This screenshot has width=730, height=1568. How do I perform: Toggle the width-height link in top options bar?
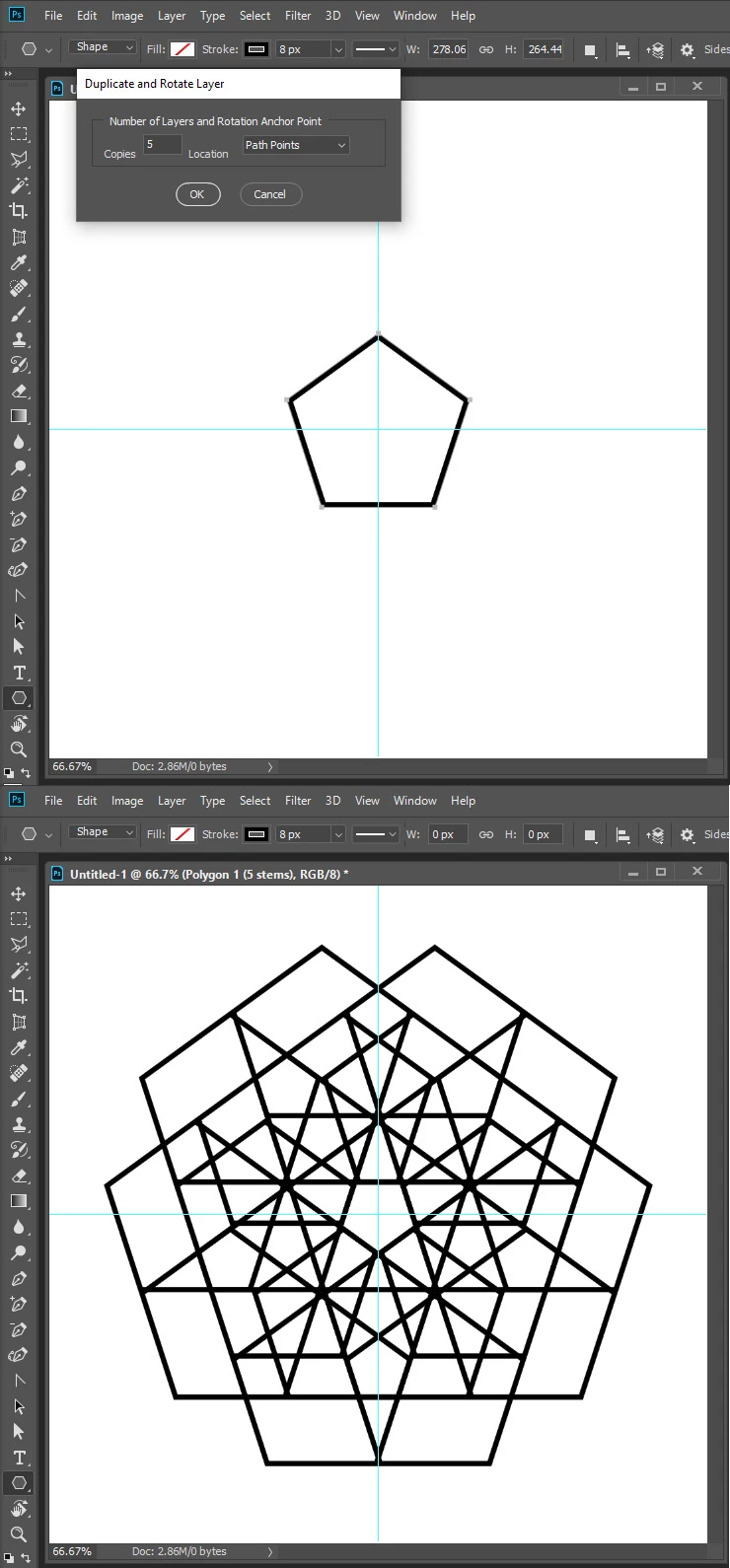(x=486, y=49)
